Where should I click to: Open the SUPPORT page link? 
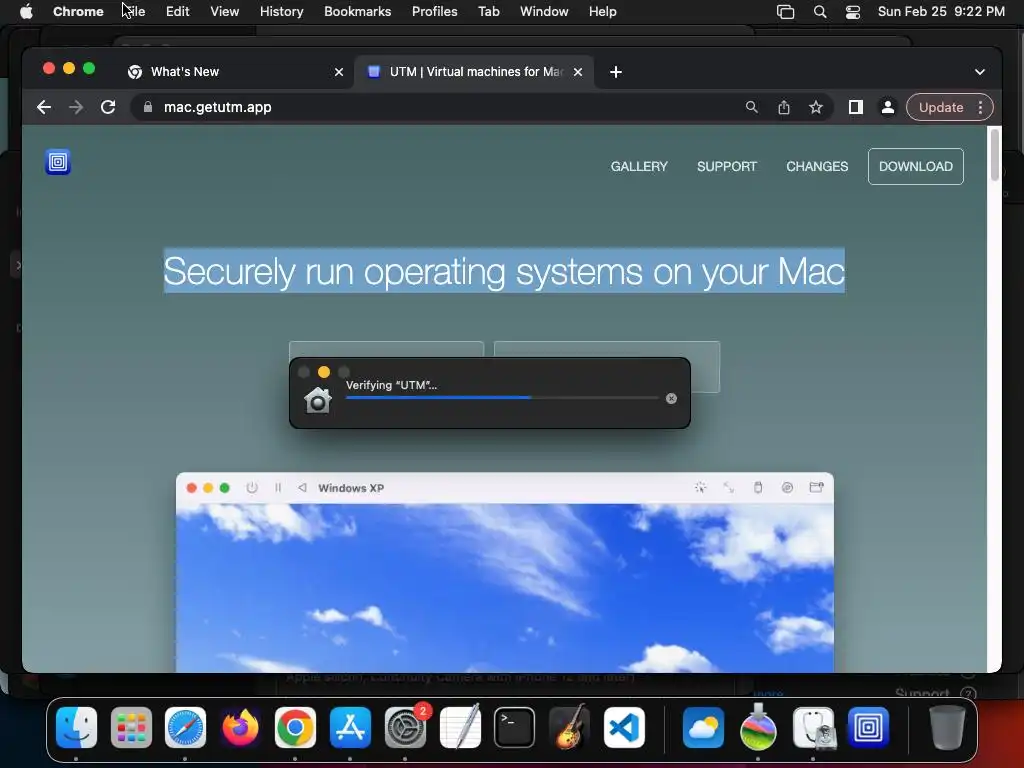point(727,167)
